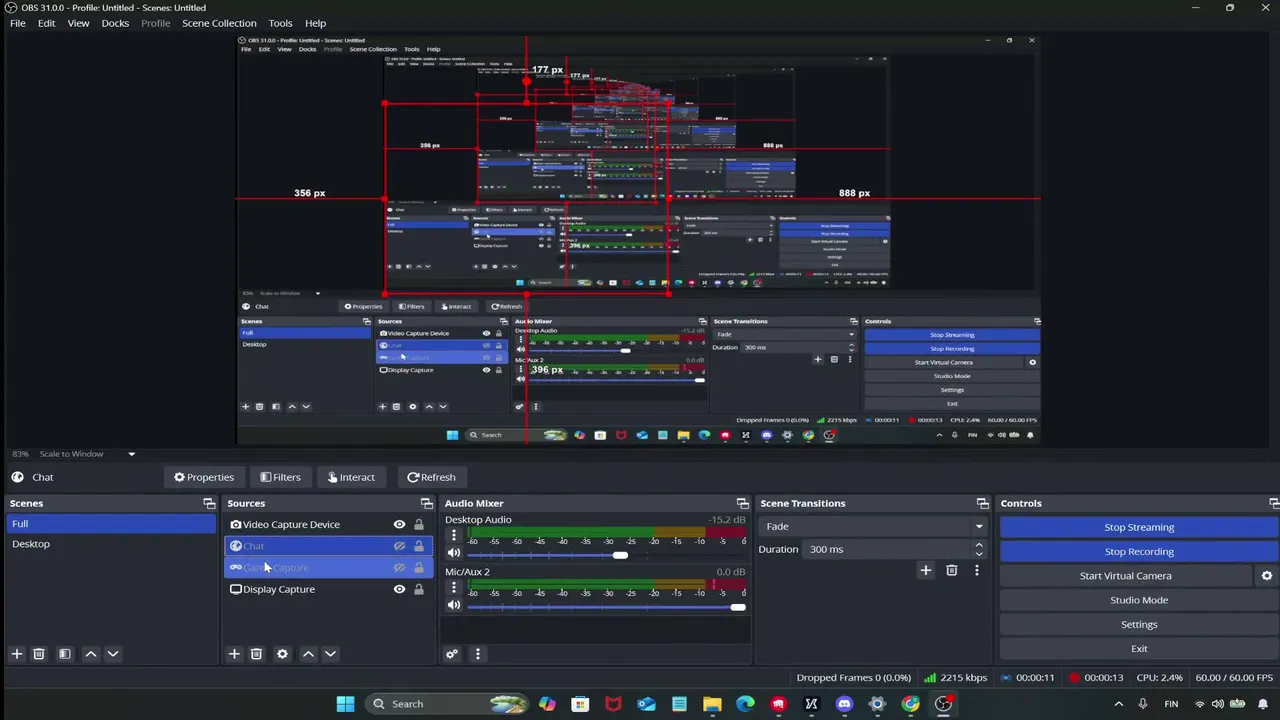Screen dimensions: 1280x720
Task: Click the Mic/Aux 2 volume slider
Action: [607, 607]
